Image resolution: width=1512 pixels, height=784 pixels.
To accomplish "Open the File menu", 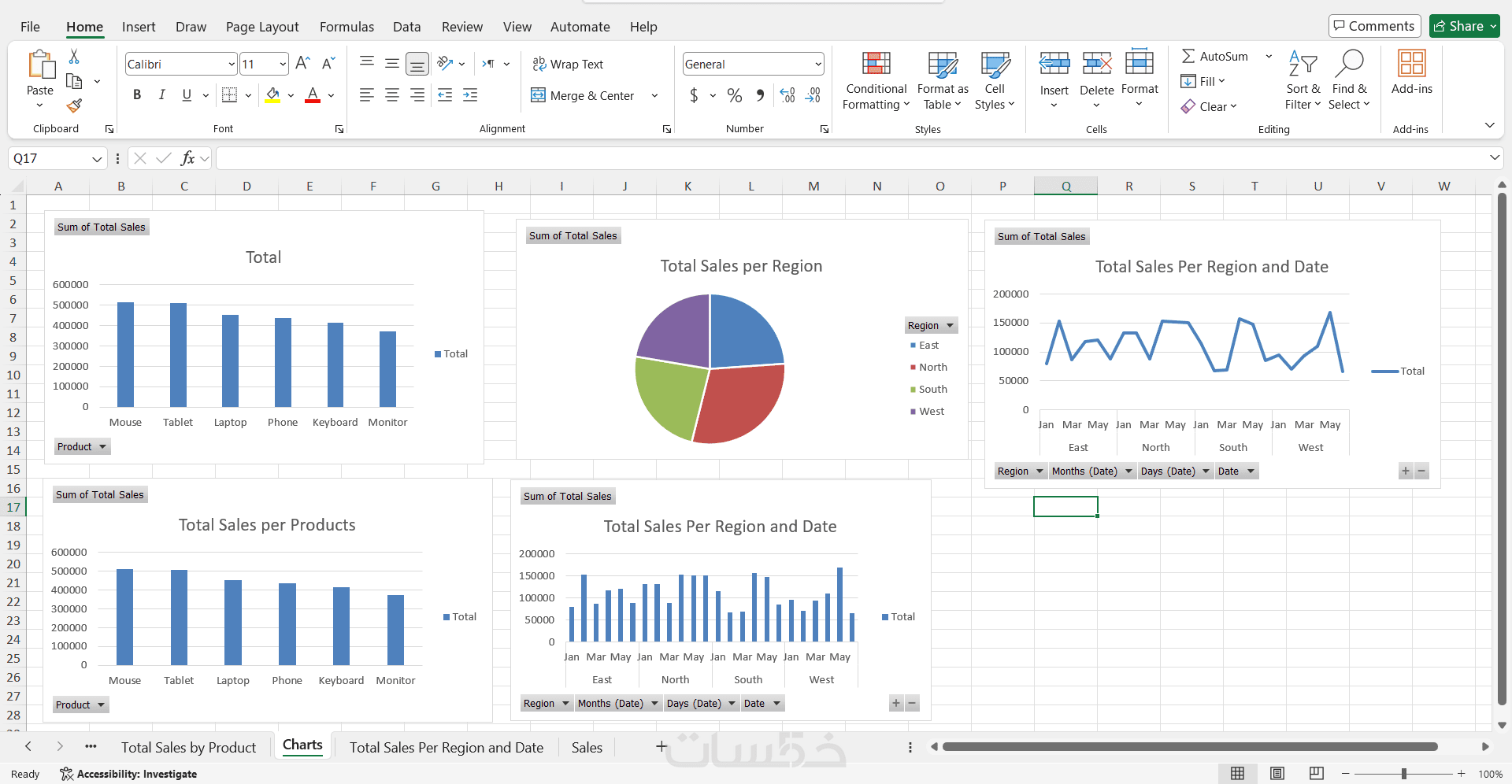I will click(30, 27).
